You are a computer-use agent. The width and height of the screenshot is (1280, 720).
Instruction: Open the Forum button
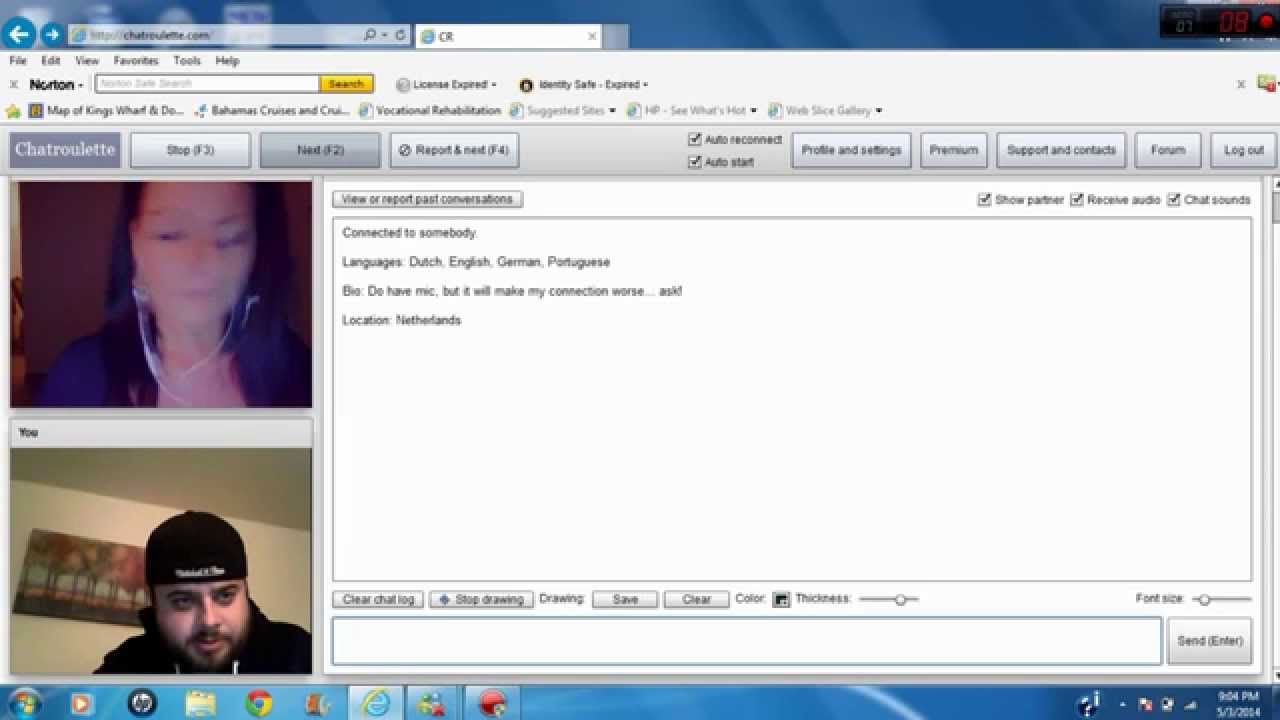[x=1168, y=150]
